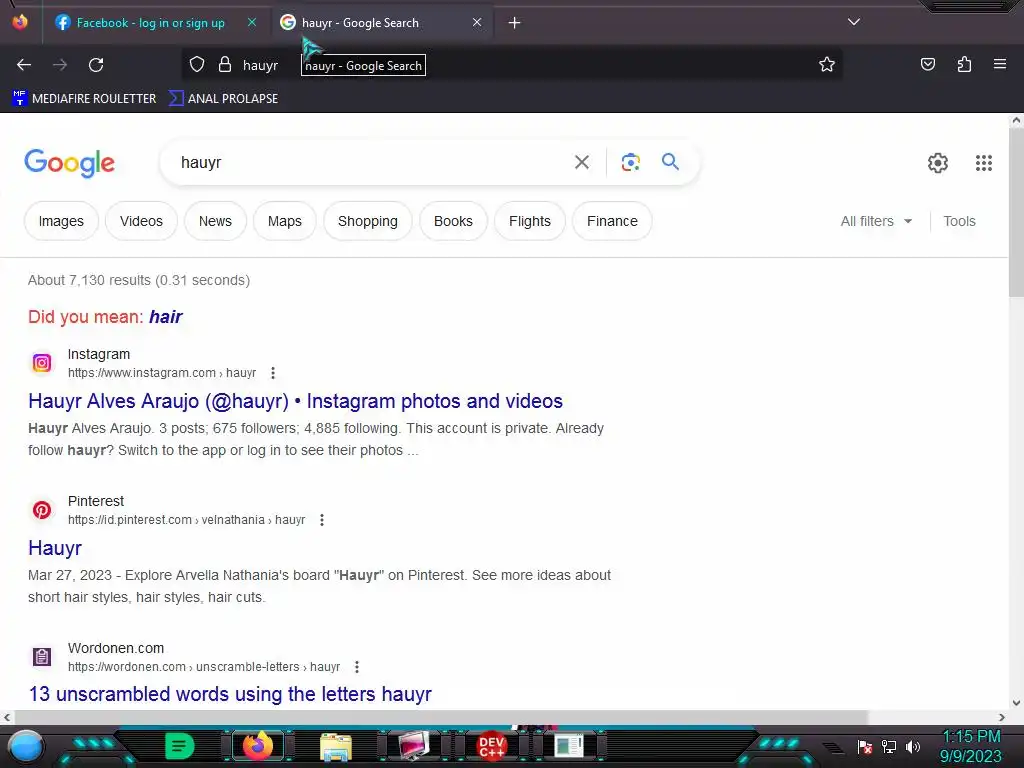Bookmark this page with the star
The width and height of the screenshot is (1024, 768).
pos(827,65)
